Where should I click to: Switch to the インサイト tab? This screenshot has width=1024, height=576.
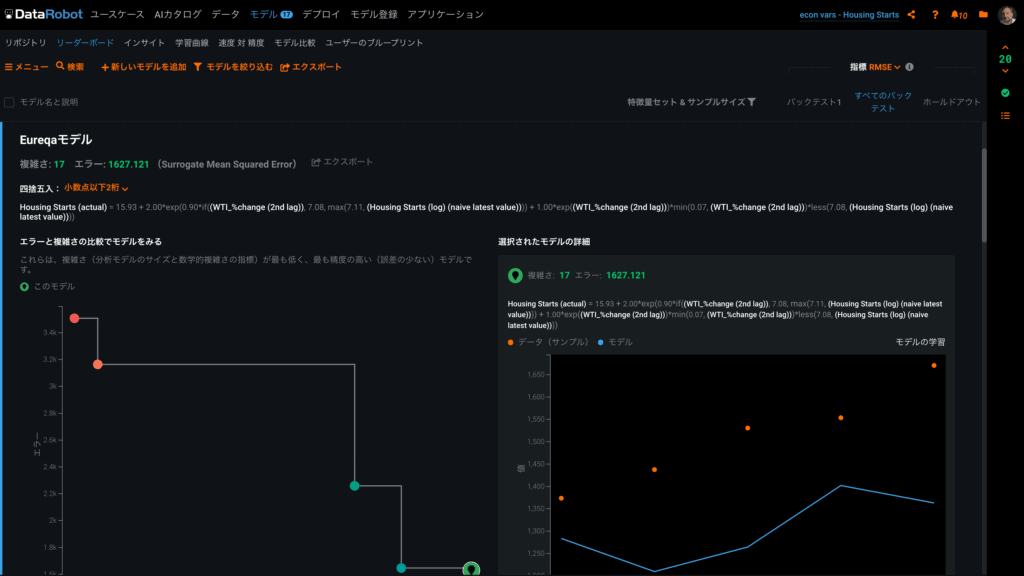144,43
